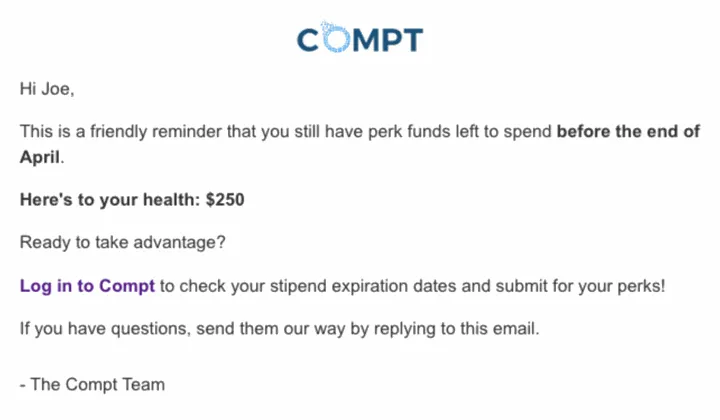Image resolution: width=720 pixels, height=420 pixels.
Task: Click the 'check your stipend' text
Action: (252, 286)
